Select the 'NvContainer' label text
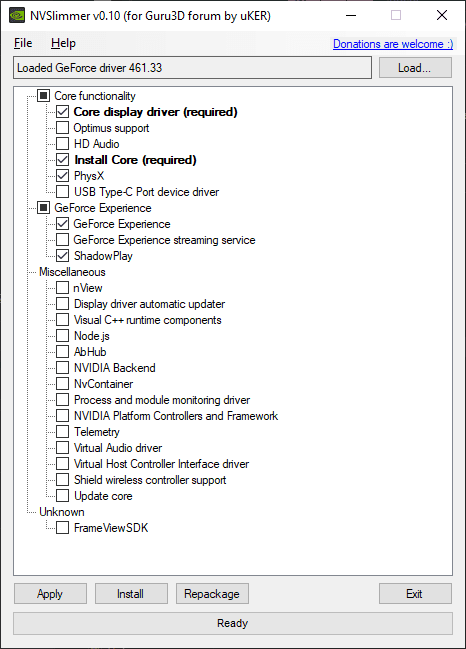 click(103, 384)
